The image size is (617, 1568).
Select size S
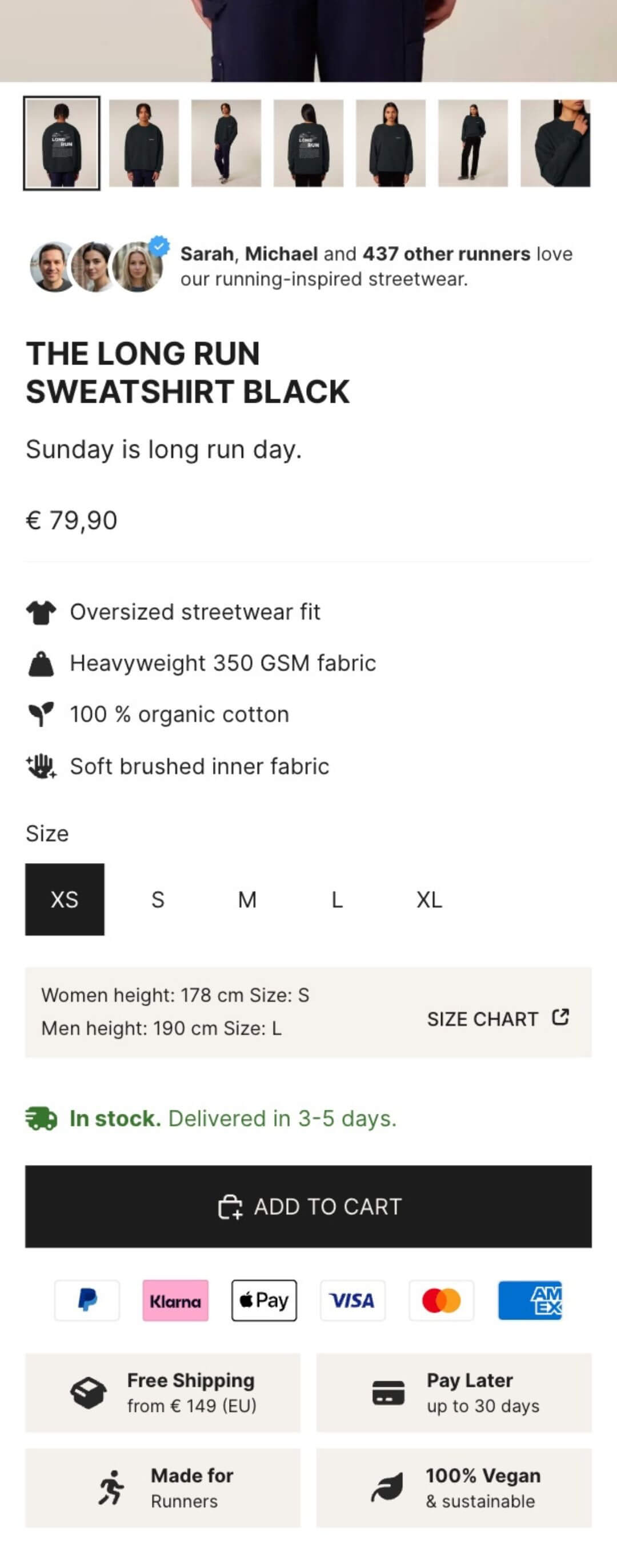pyautogui.click(x=158, y=899)
